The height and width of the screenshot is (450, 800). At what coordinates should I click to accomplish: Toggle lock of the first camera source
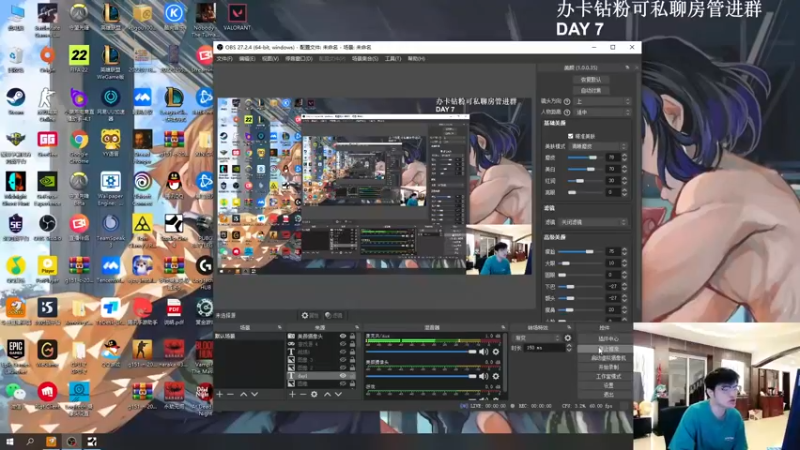(x=352, y=336)
